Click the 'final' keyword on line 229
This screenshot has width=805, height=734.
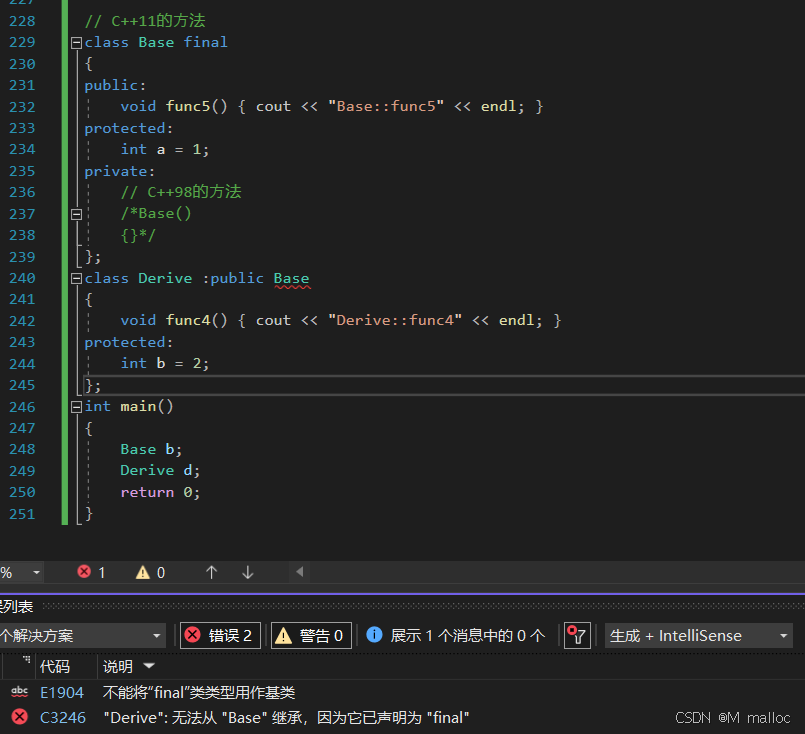point(205,42)
